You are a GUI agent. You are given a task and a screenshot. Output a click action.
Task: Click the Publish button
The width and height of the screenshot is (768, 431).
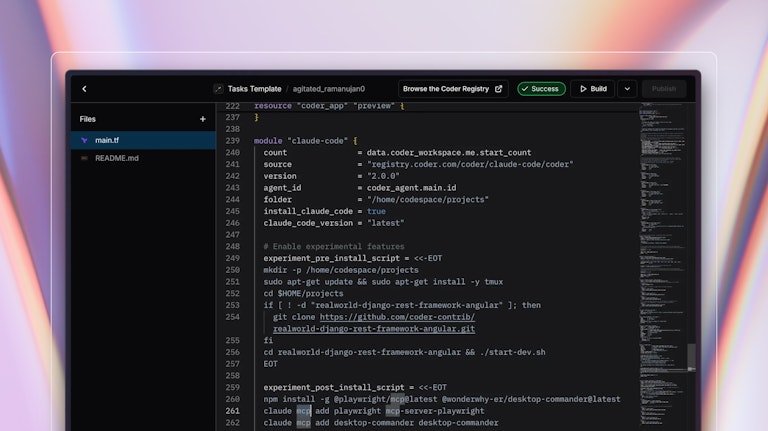(x=664, y=89)
